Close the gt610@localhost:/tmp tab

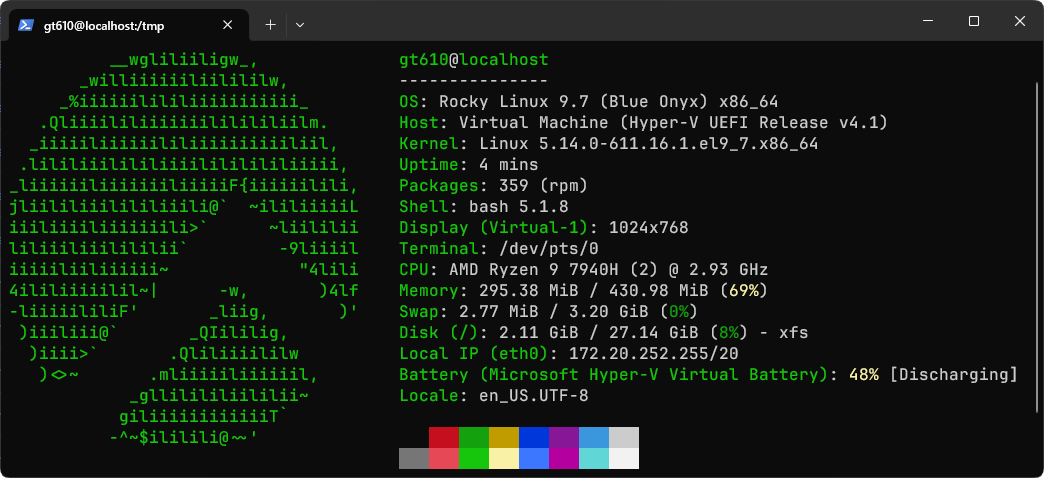(x=227, y=25)
